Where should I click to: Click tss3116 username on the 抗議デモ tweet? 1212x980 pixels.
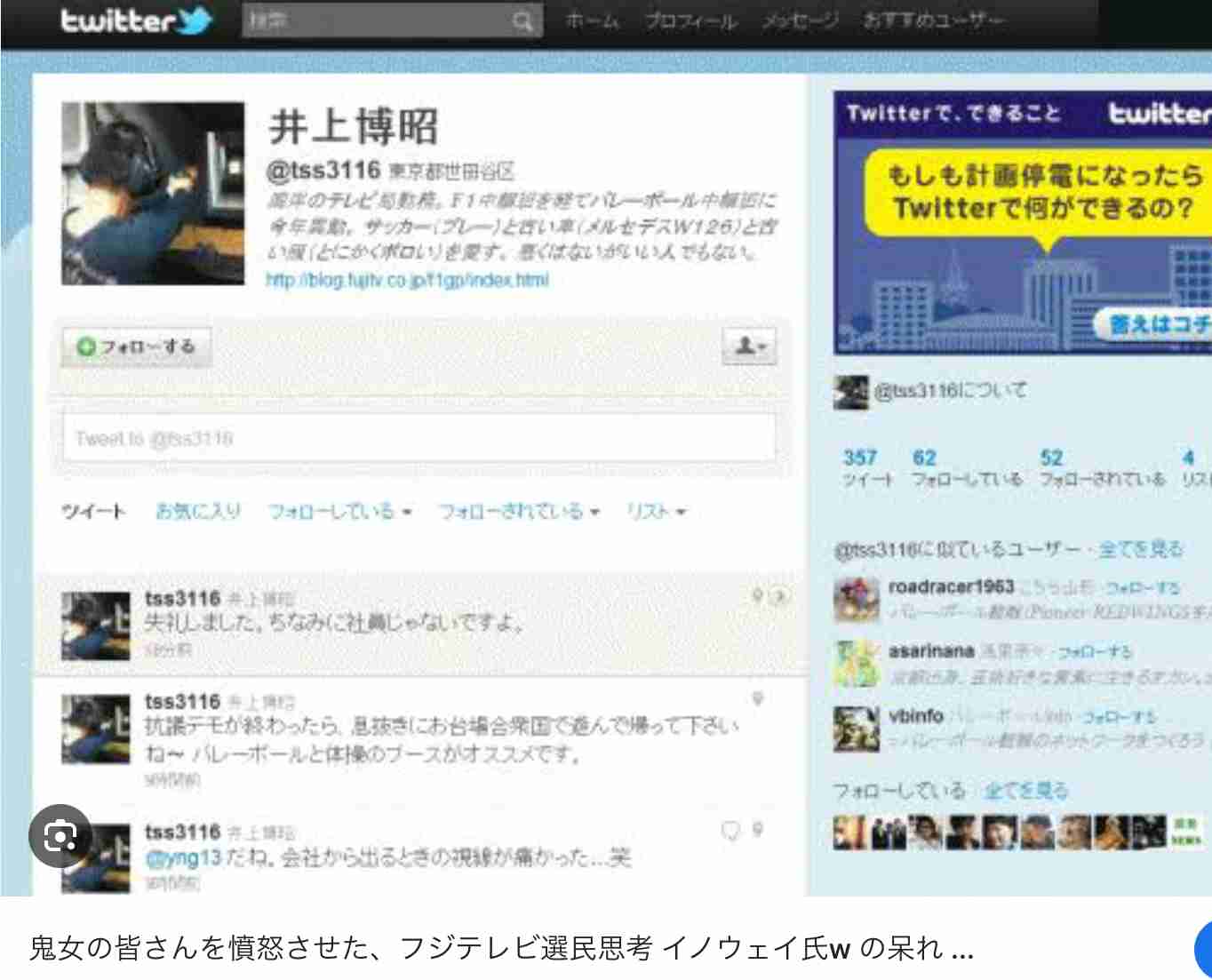pyautogui.click(x=182, y=702)
